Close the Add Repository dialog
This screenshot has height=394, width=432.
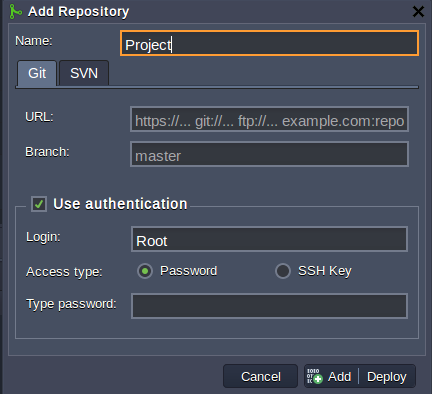tap(418, 12)
